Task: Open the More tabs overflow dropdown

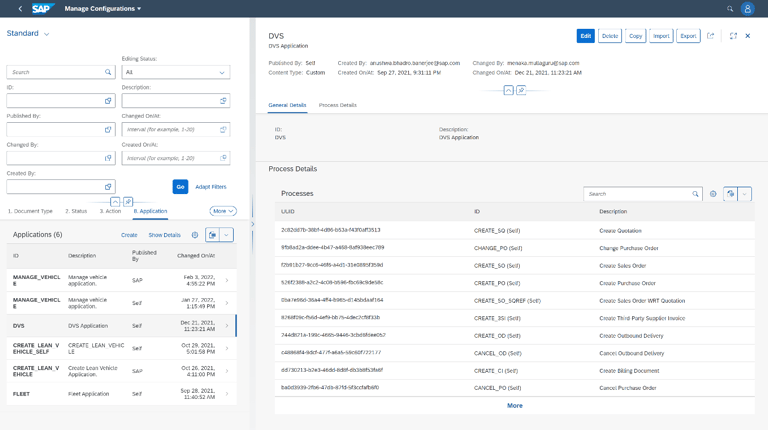Action: 223,211
